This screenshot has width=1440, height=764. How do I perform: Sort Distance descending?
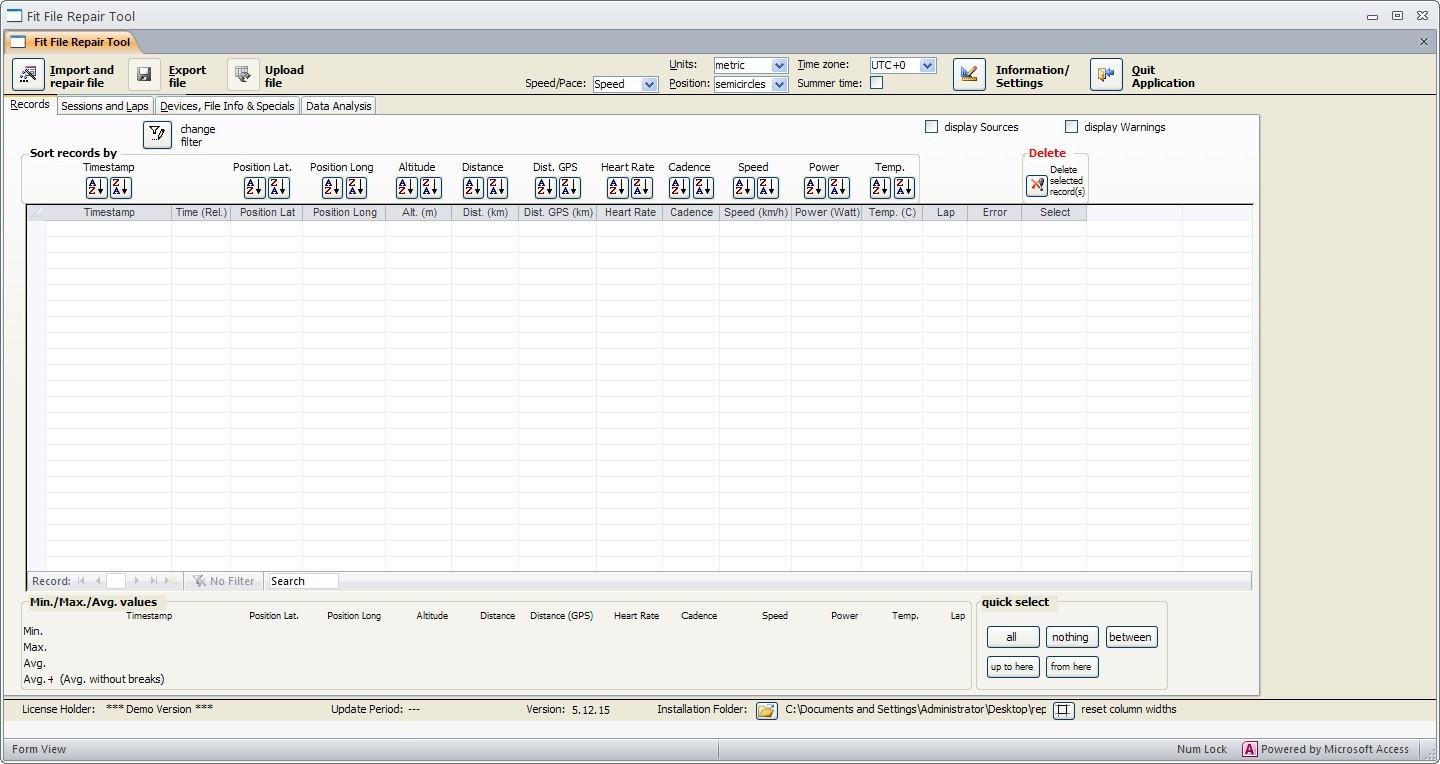(x=497, y=187)
